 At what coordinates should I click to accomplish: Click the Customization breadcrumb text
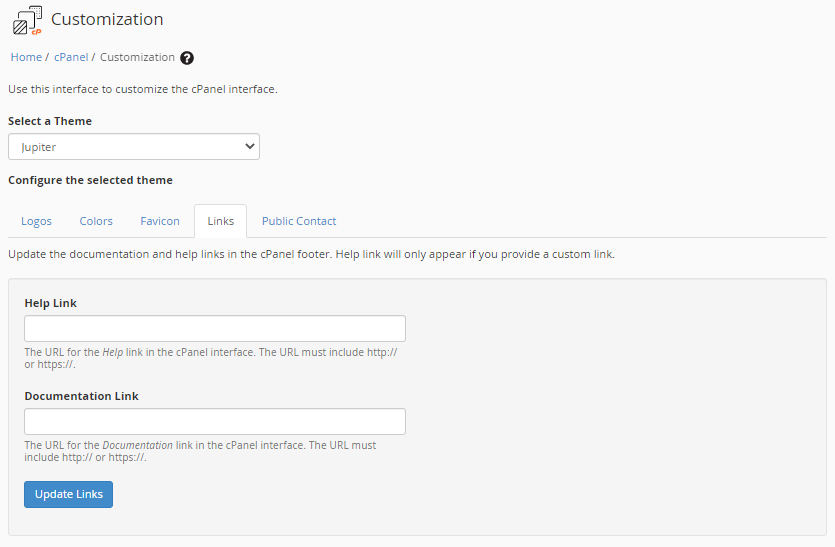tap(137, 57)
